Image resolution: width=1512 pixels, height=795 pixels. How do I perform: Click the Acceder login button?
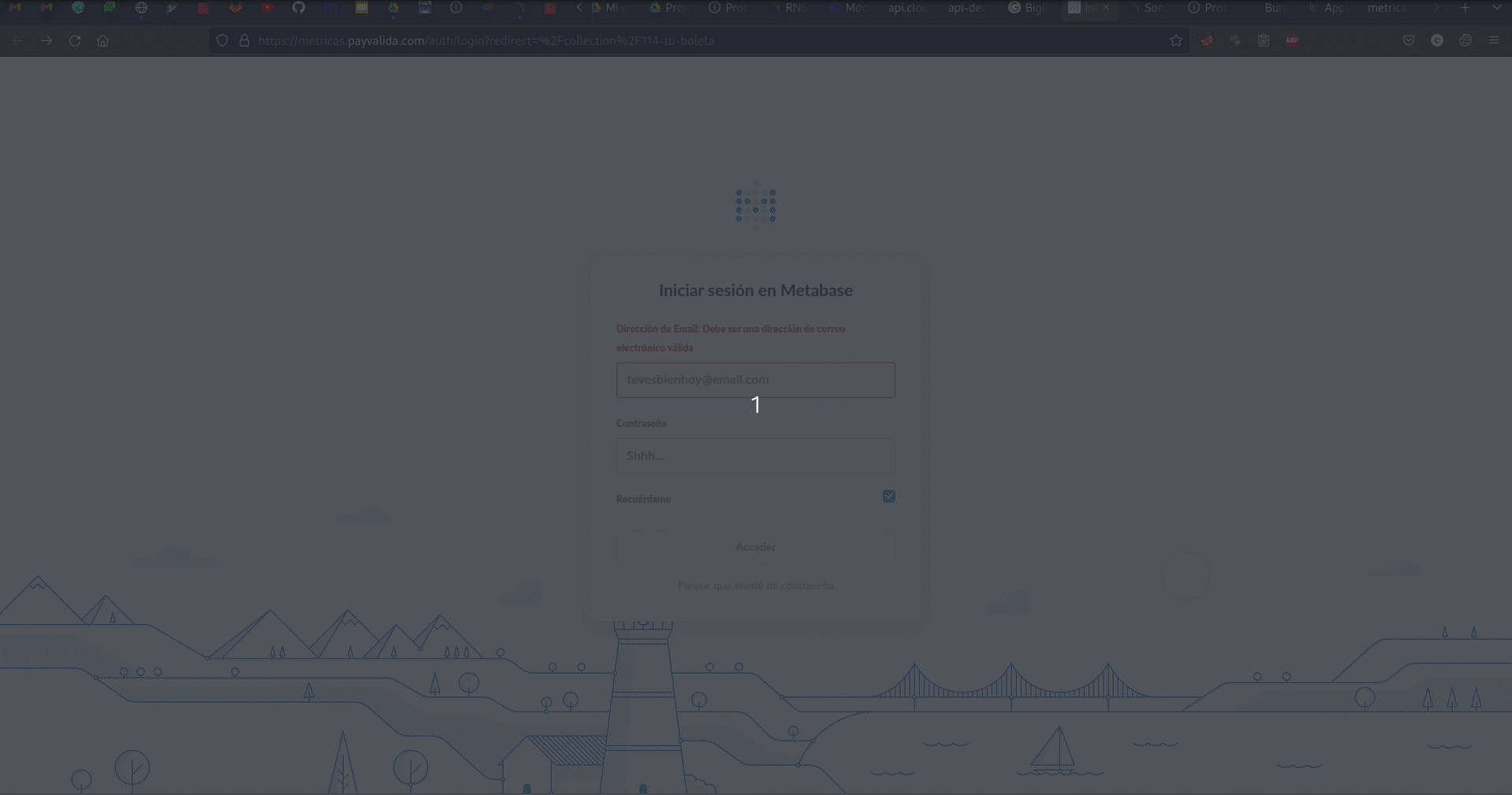coord(756,547)
